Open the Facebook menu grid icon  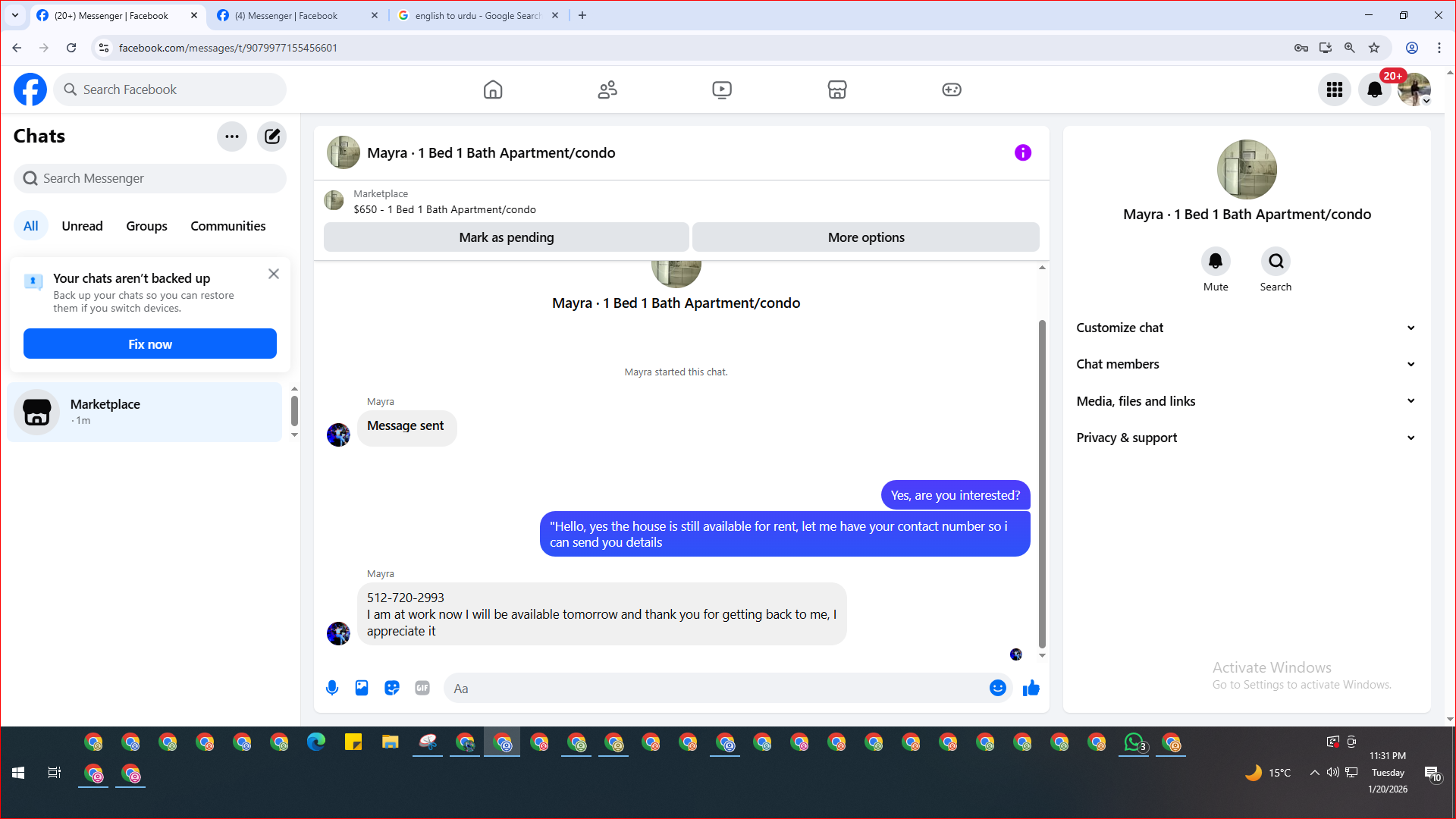pos(1335,89)
